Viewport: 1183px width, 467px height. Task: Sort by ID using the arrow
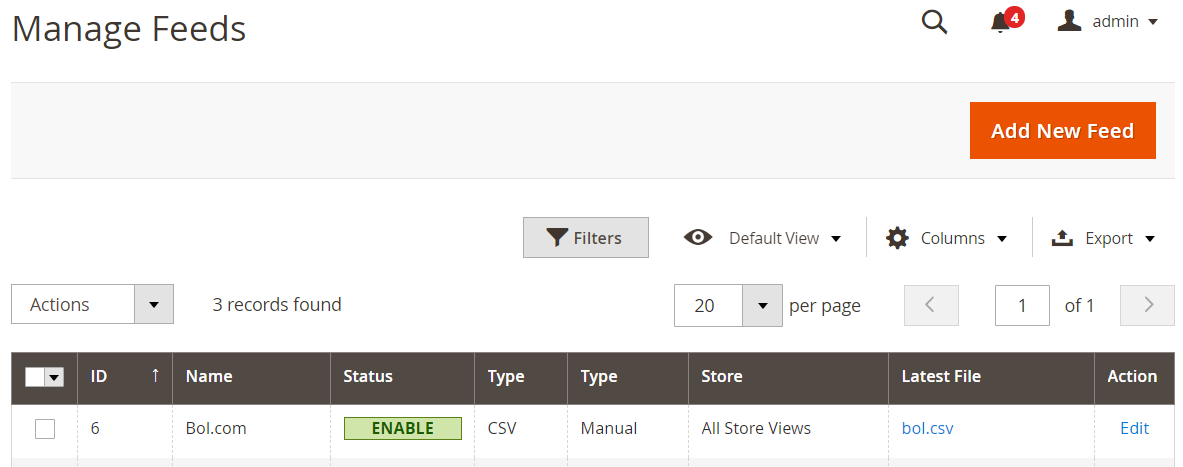click(155, 375)
